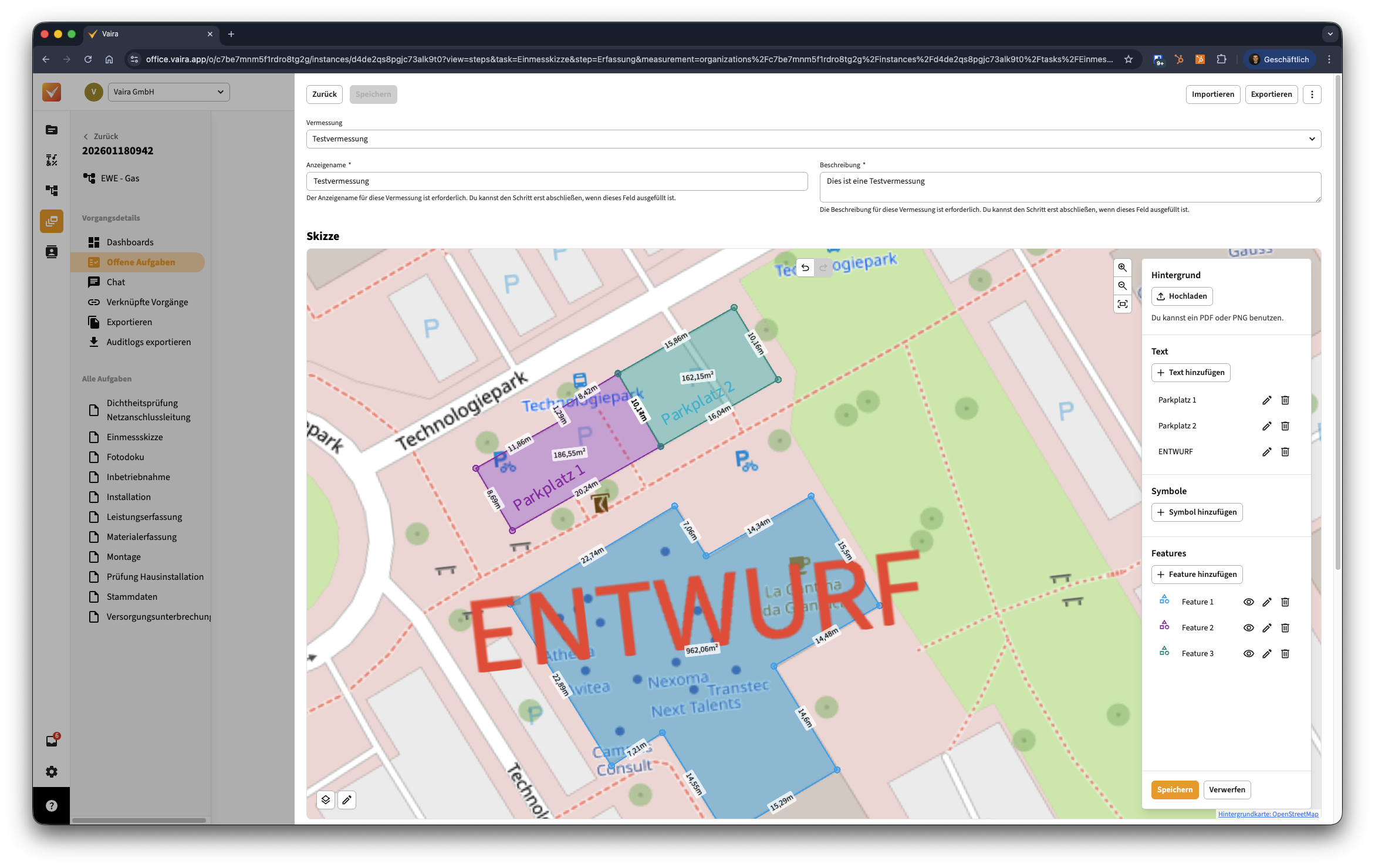Open Chat in Vorgangsdetails menu
This screenshot has height=868, width=1375.
(116, 282)
